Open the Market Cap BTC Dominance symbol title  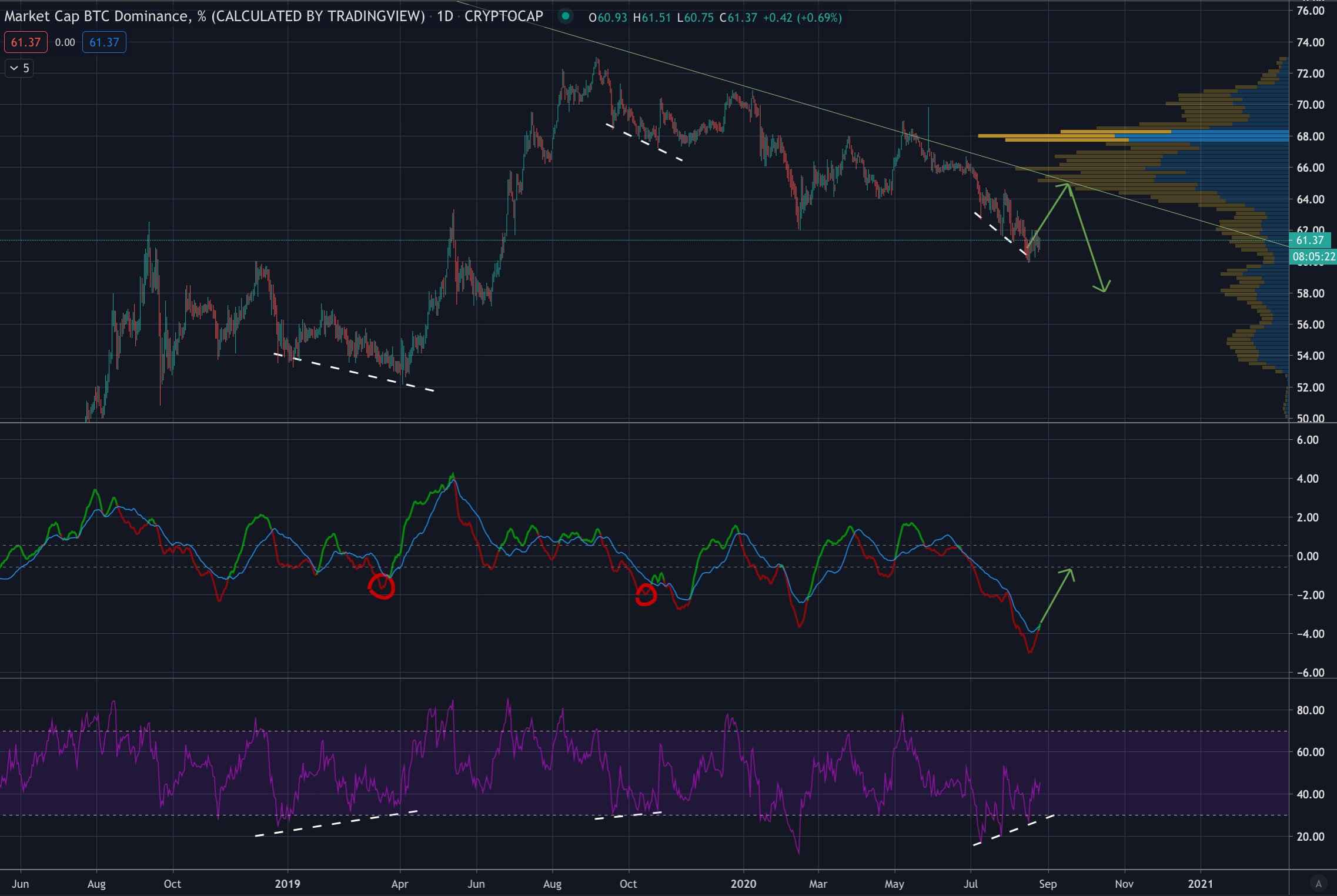(x=215, y=16)
